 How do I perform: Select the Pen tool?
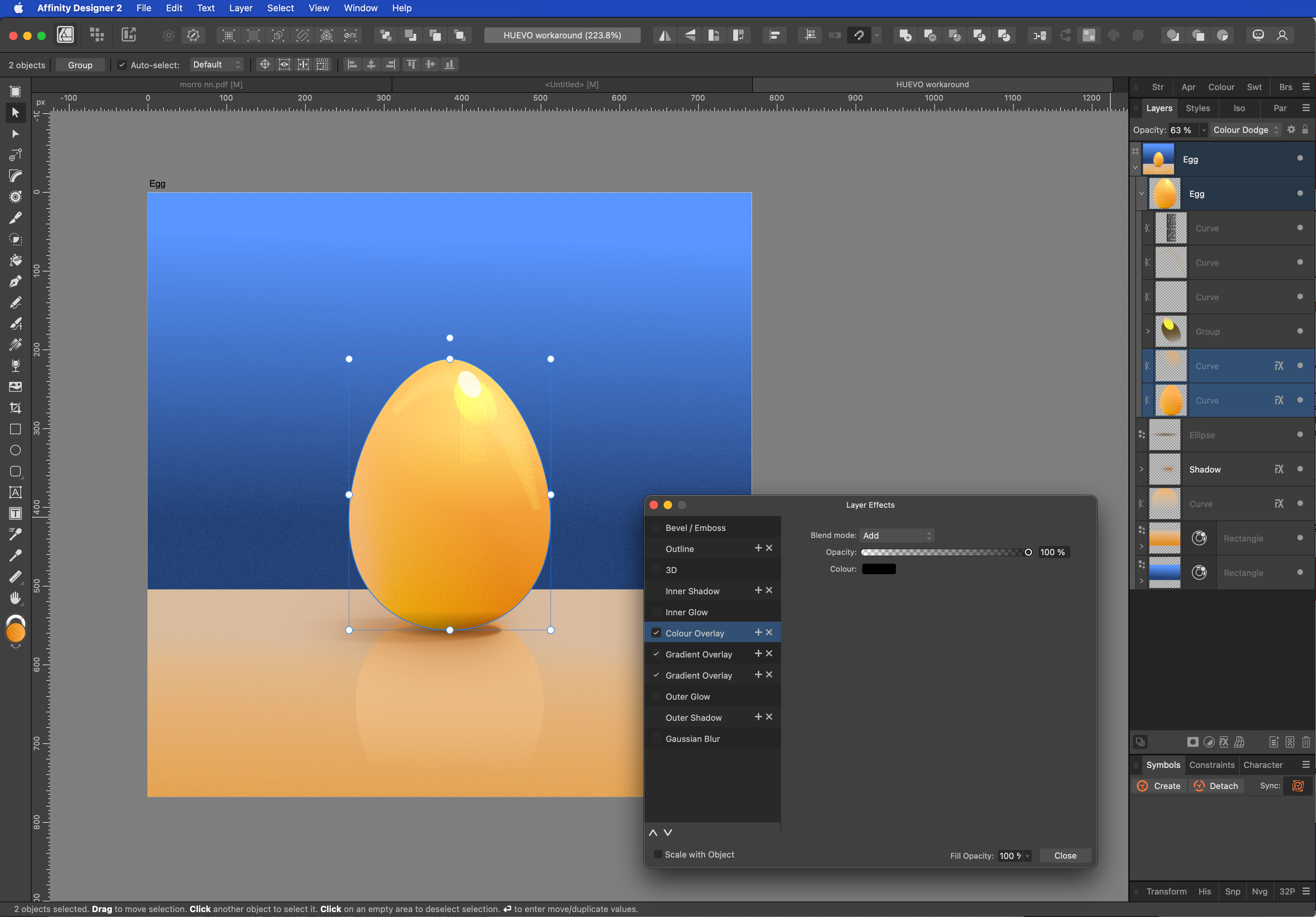[15, 281]
